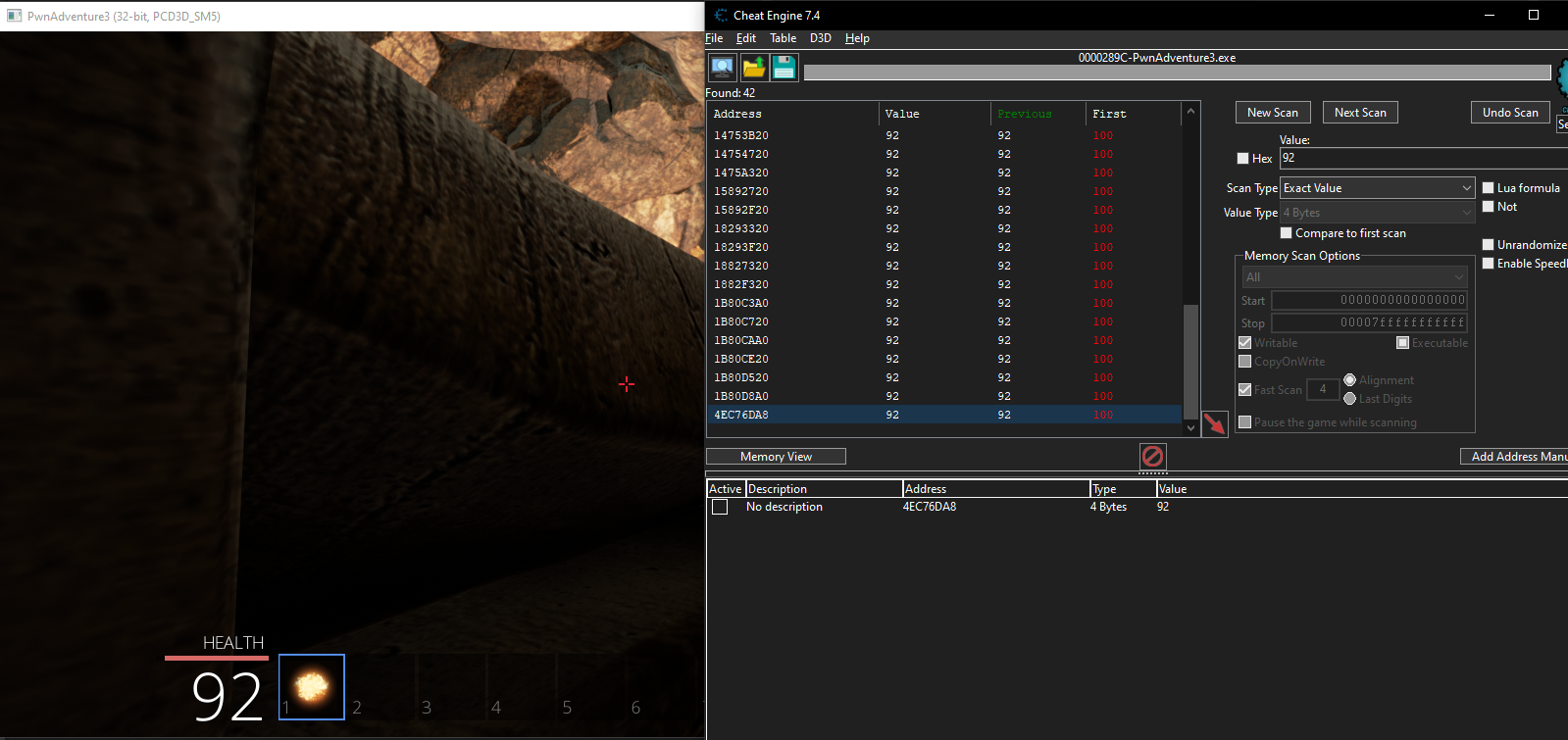
Task: Click the Cheat Engine title bar logo
Action: coord(721,16)
